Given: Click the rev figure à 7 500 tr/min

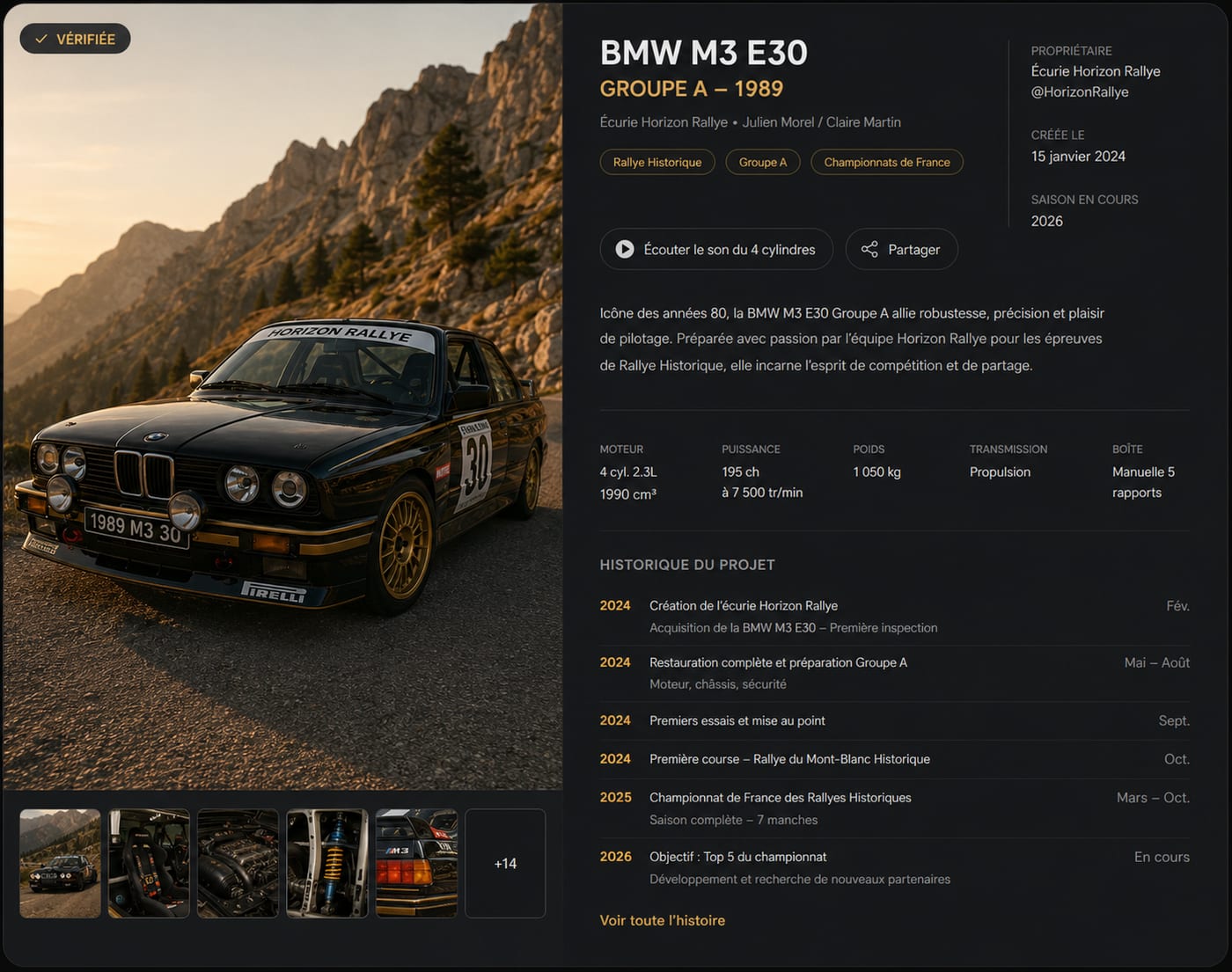Looking at the screenshot, I should (x=762, y=493).
